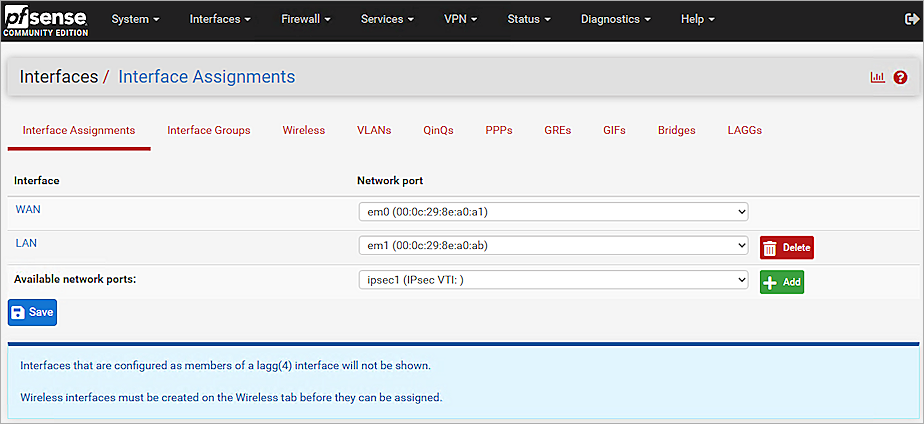Click the red help question mark icon
The image size is (924, 424).
pos(900,77)
